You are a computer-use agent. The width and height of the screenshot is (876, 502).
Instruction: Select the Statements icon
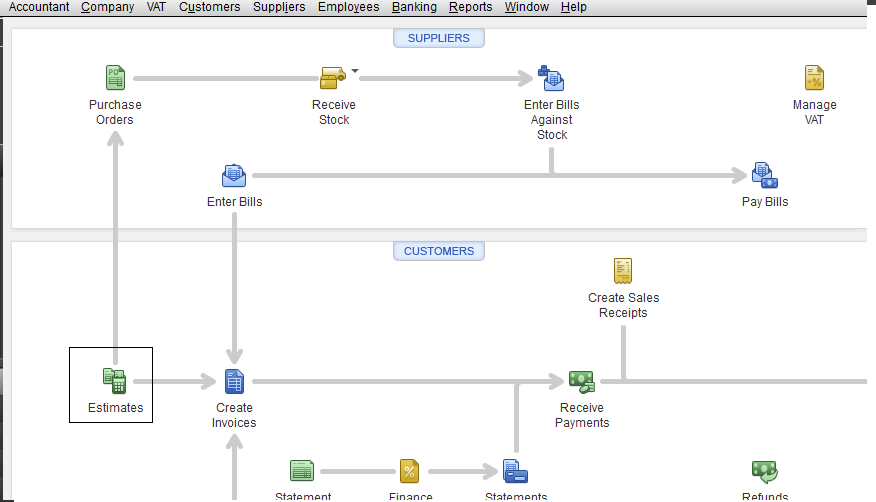515,471
